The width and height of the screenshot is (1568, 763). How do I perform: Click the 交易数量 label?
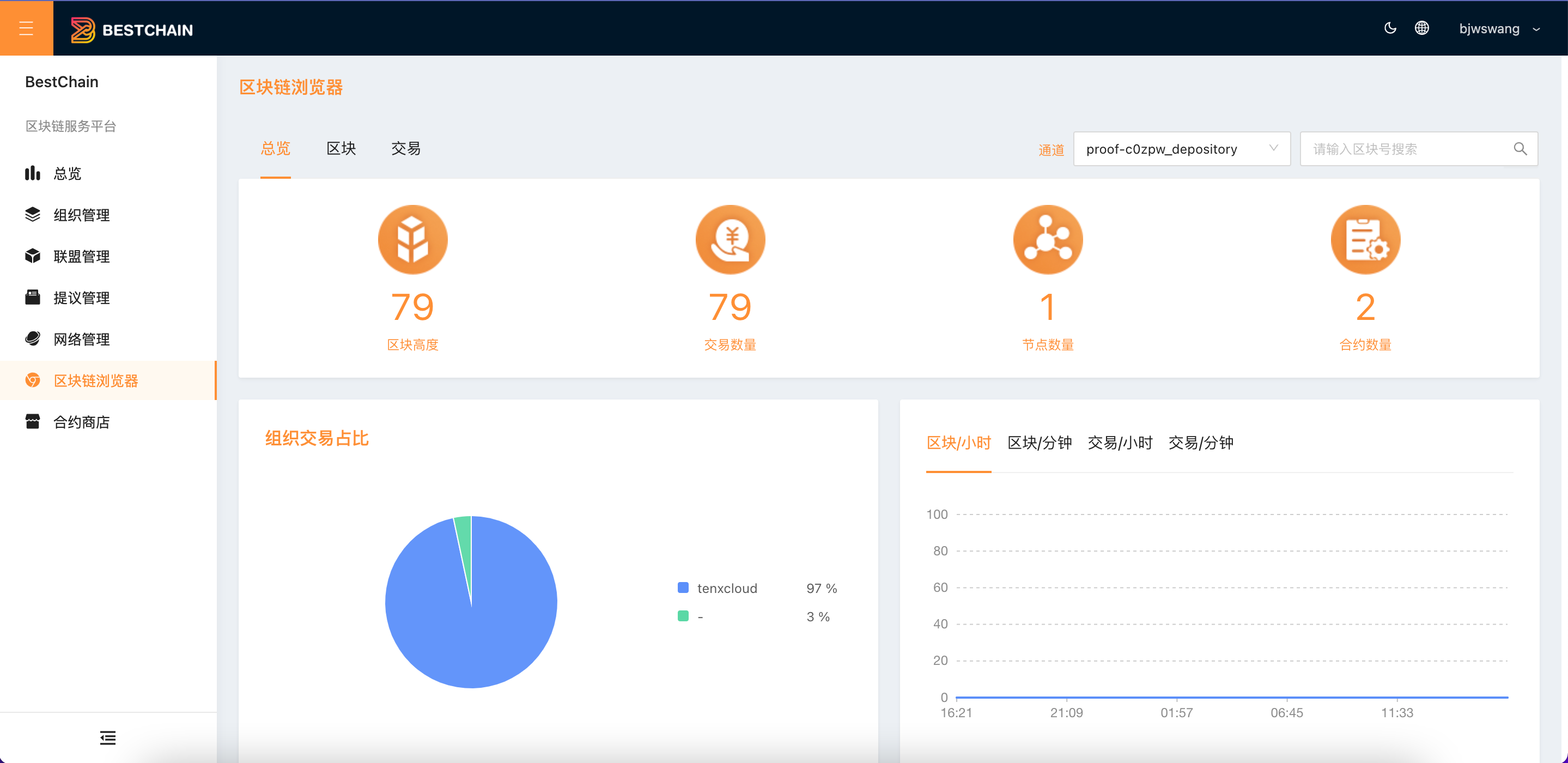pos(731,344)
